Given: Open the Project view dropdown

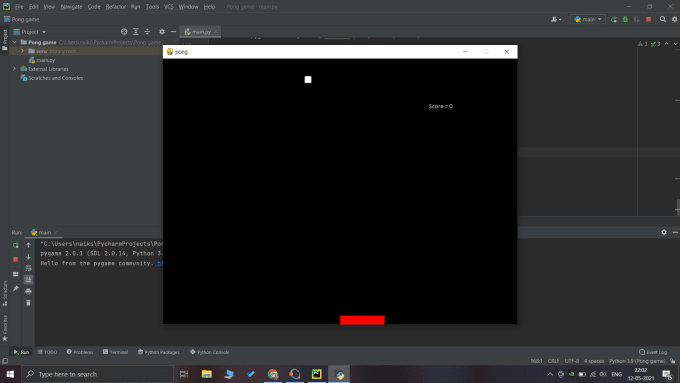Looking at the screenshot, I should [x=30, y=32].
